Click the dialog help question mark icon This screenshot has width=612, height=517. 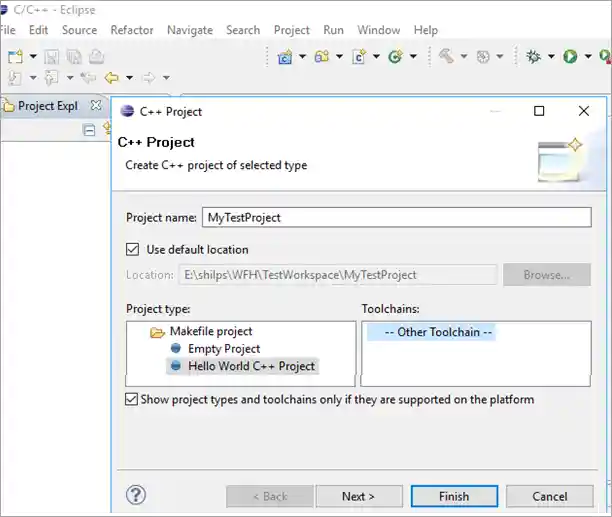[x=136, y=495]
